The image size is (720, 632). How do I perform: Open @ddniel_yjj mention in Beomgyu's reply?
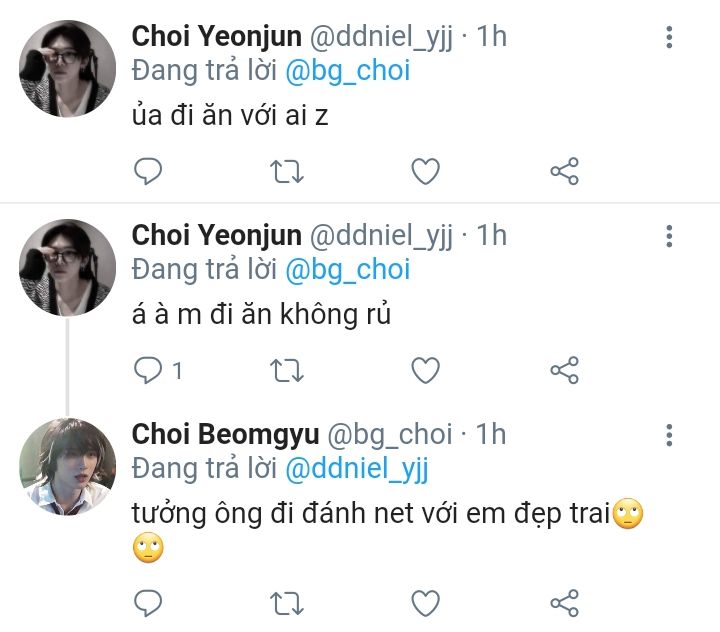tap(357, 469)
